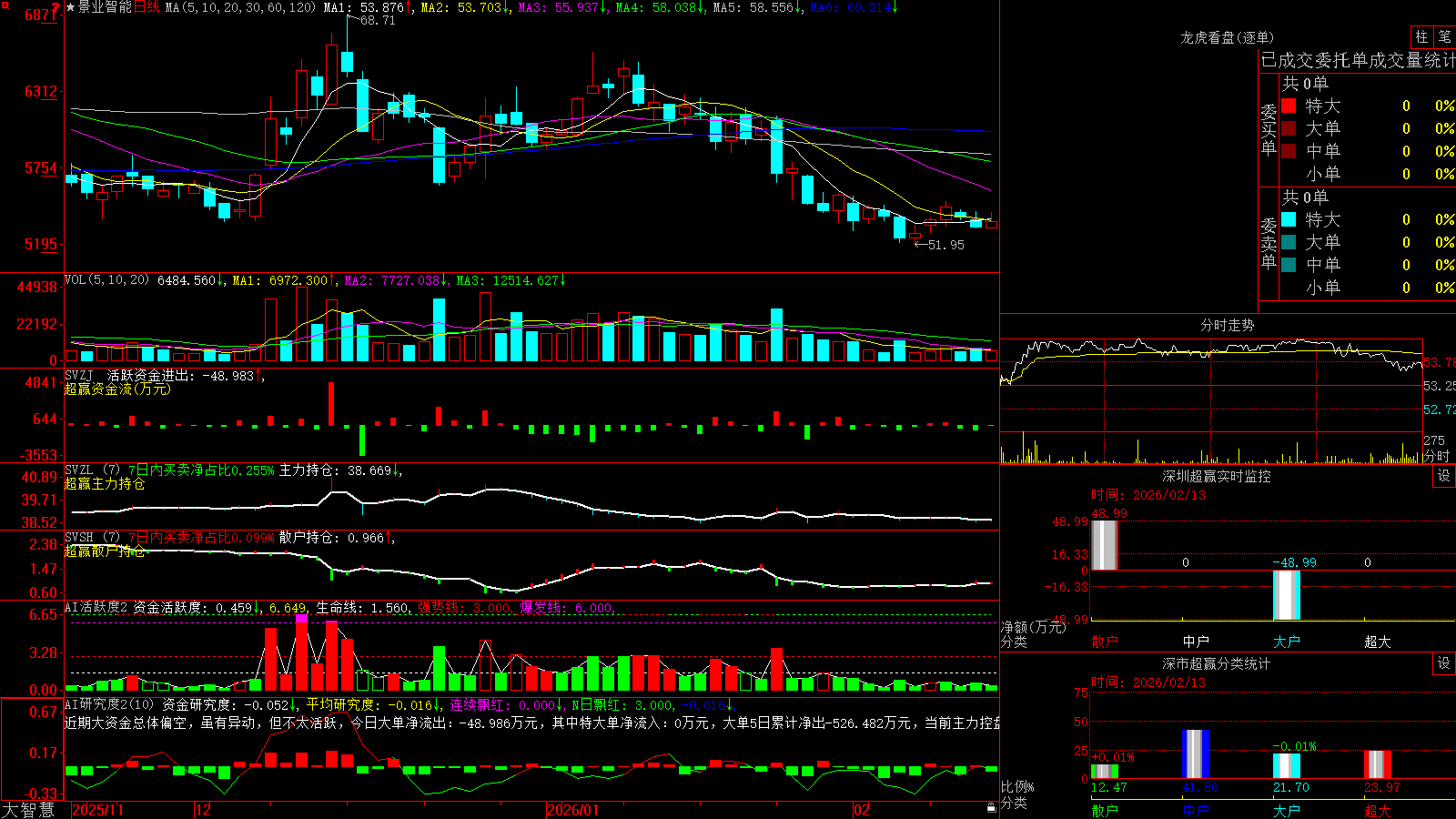
Task: Click the cyan 大户 label in the 实时监控 chart
Action: click(1286, 642)
